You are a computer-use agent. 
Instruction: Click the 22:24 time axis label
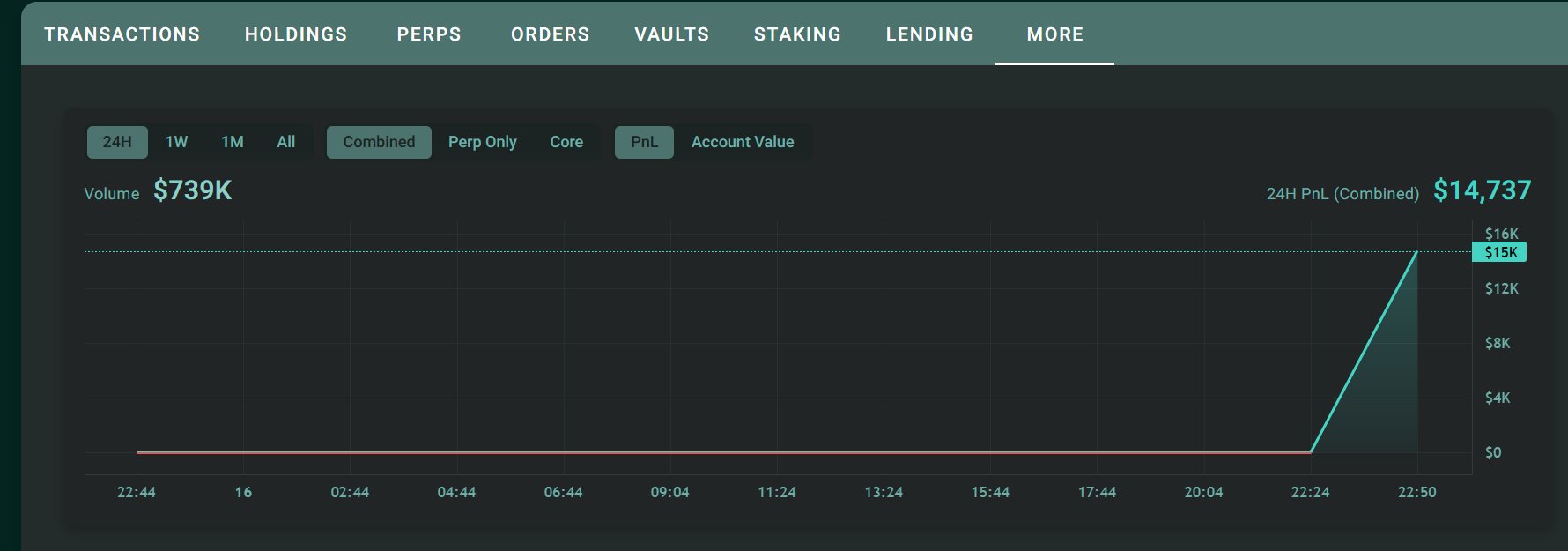pos(1310,492)
